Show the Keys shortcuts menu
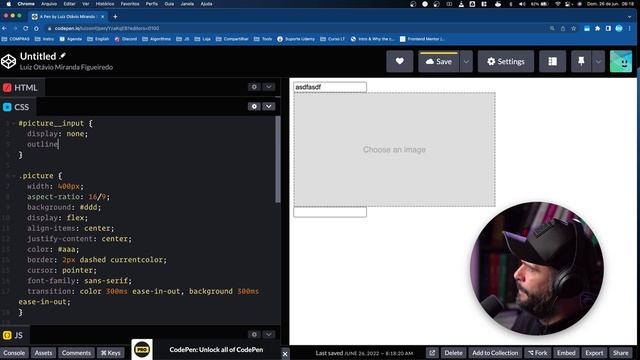 coord(111,353)
